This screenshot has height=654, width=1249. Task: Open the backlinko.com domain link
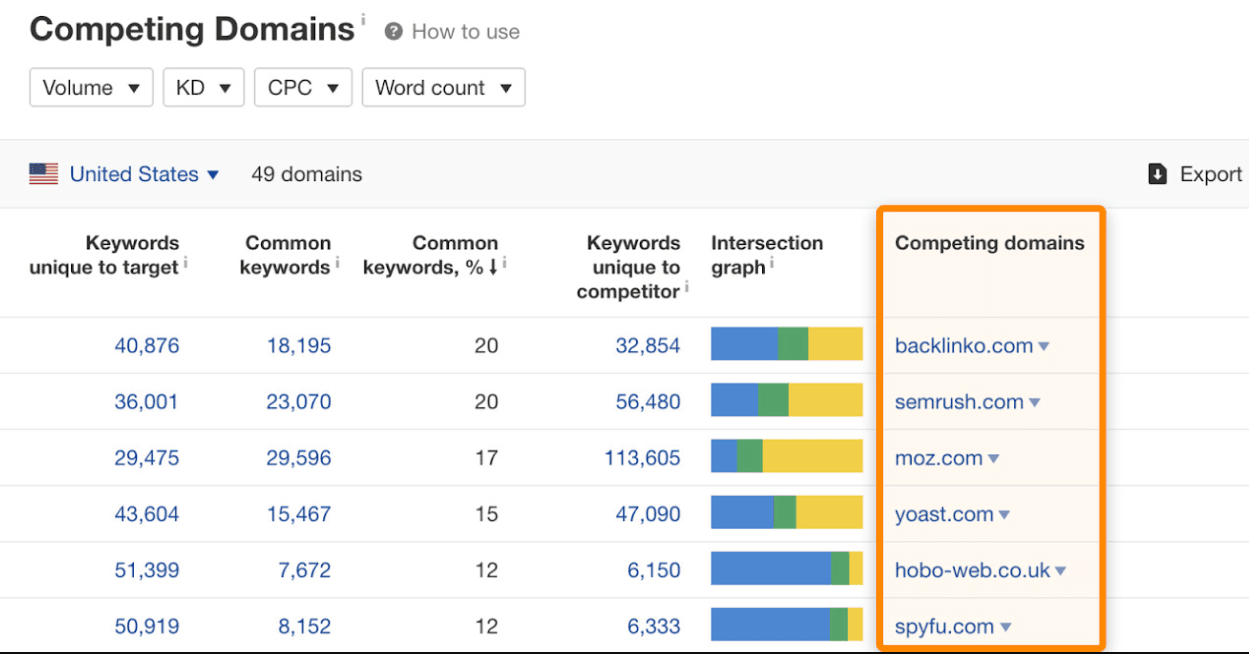pos(964,346)
